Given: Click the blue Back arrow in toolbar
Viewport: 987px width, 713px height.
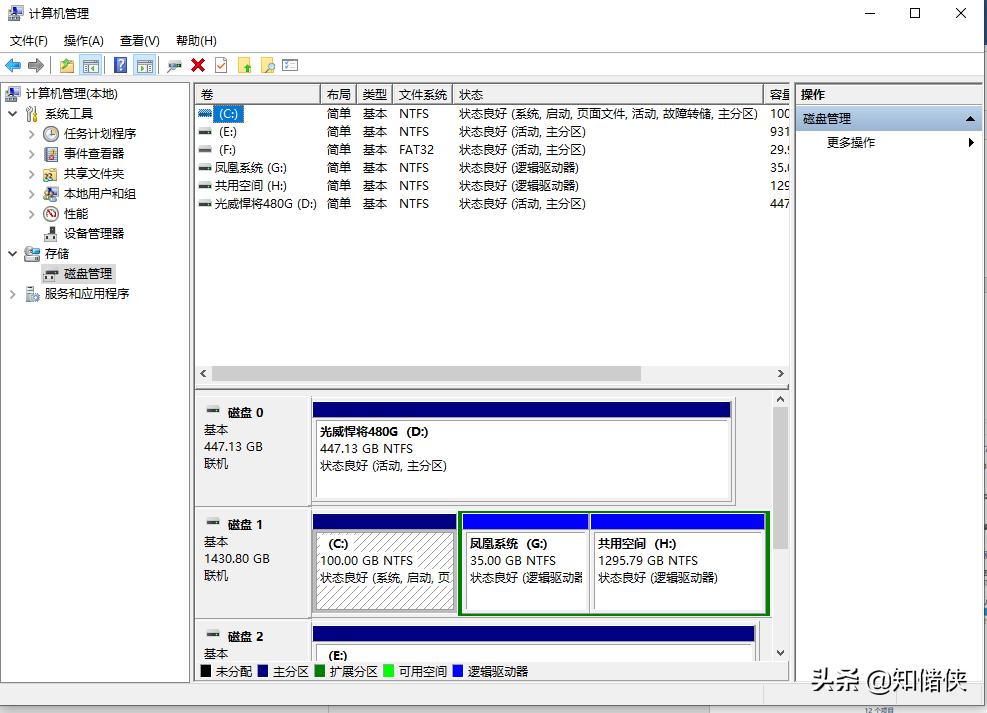Looking at the screenshot, I should (13, 65).
